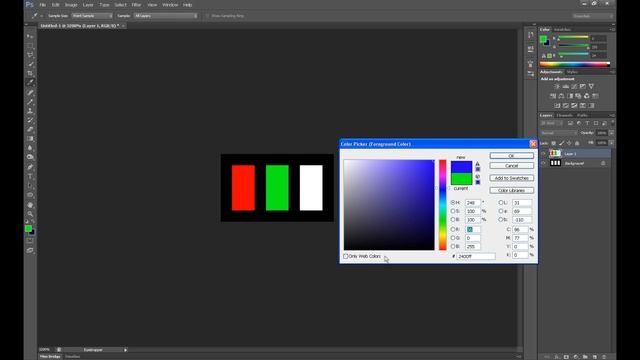This screenshot has height=360, width=640.
Task: Open the Filter menu
Action: (x=136, y=5)
